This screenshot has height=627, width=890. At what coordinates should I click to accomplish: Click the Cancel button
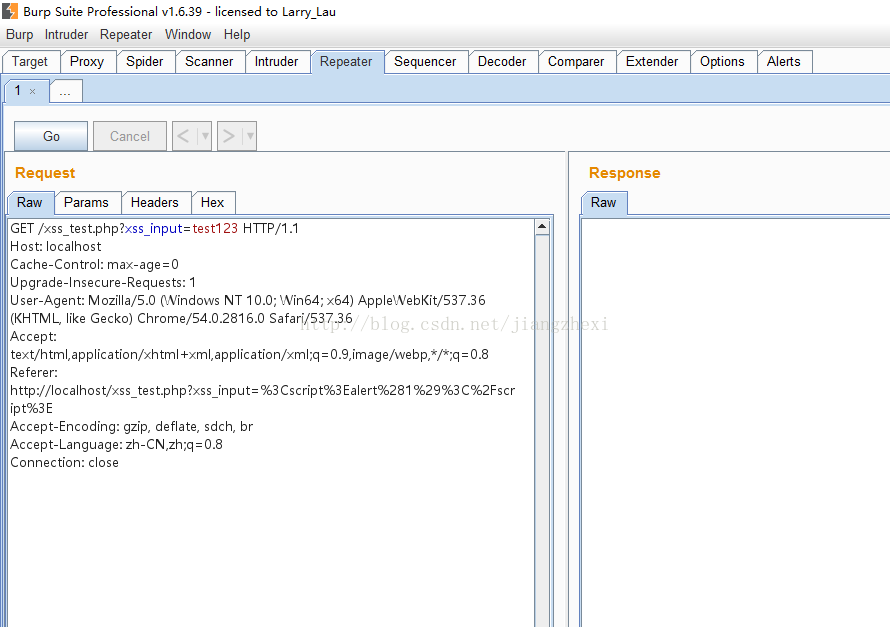pos(130,136)
